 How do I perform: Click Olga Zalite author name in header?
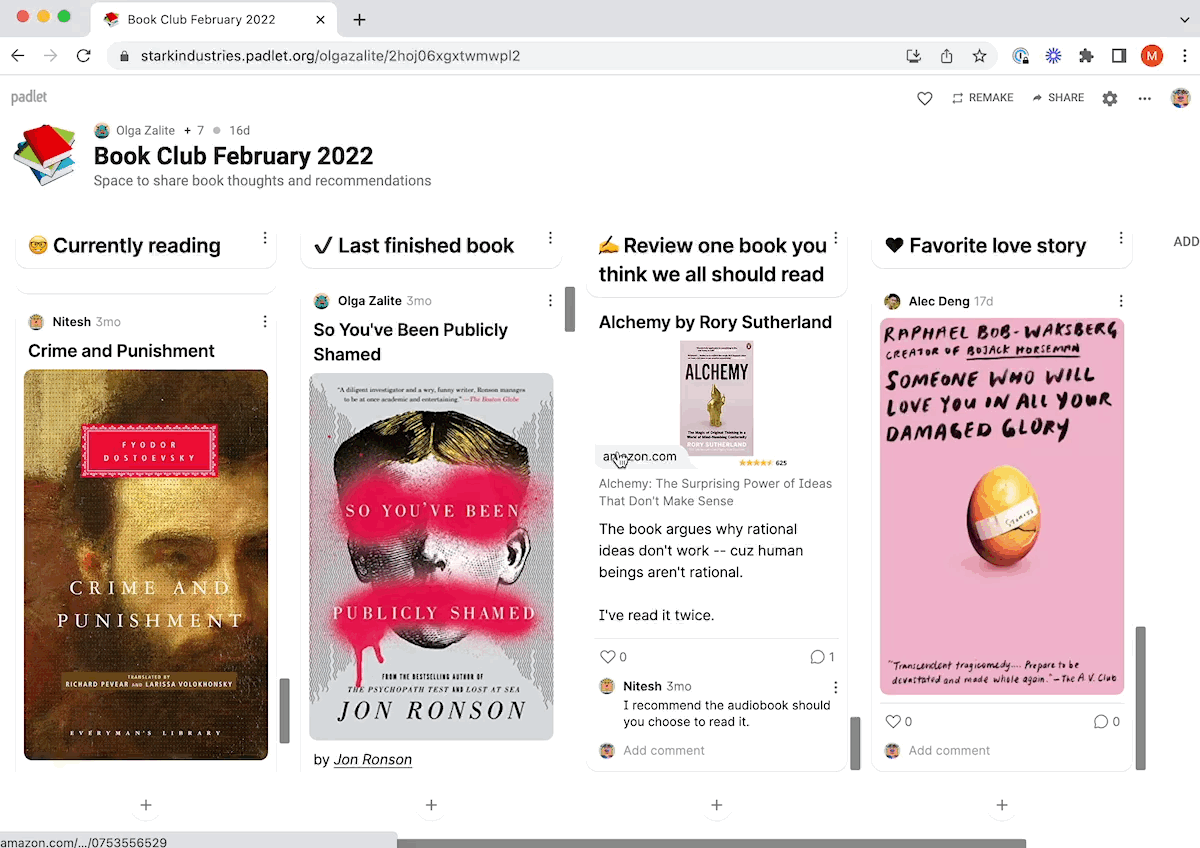[145, 130]
